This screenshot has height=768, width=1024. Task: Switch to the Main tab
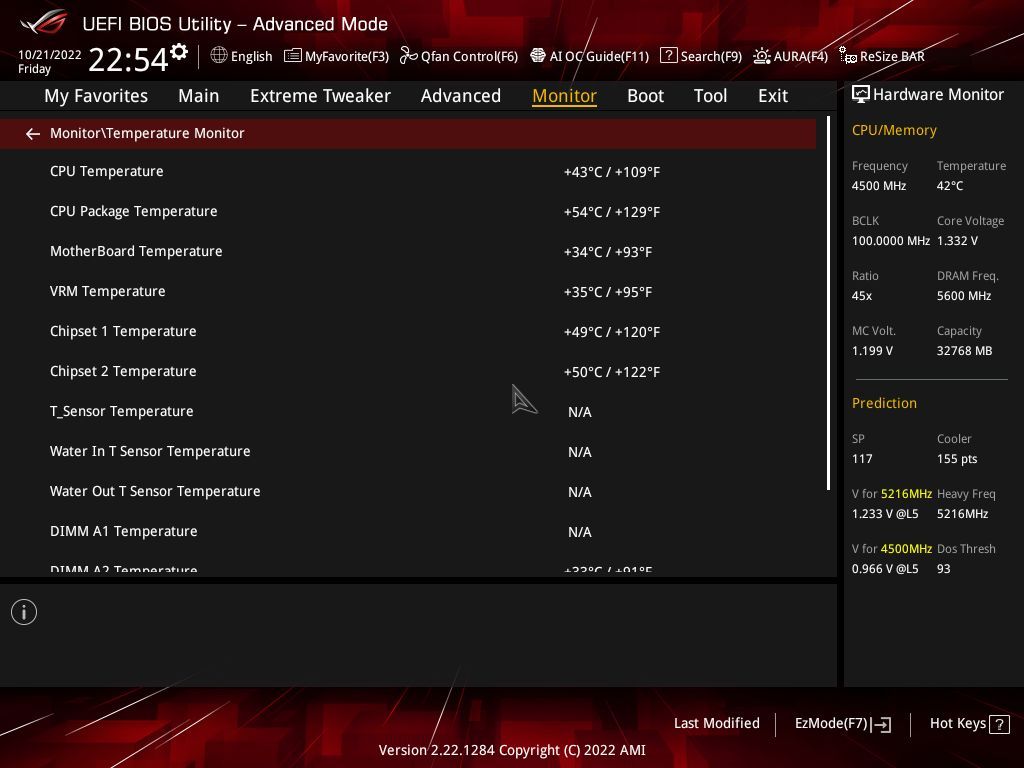[x=199, y=96]
